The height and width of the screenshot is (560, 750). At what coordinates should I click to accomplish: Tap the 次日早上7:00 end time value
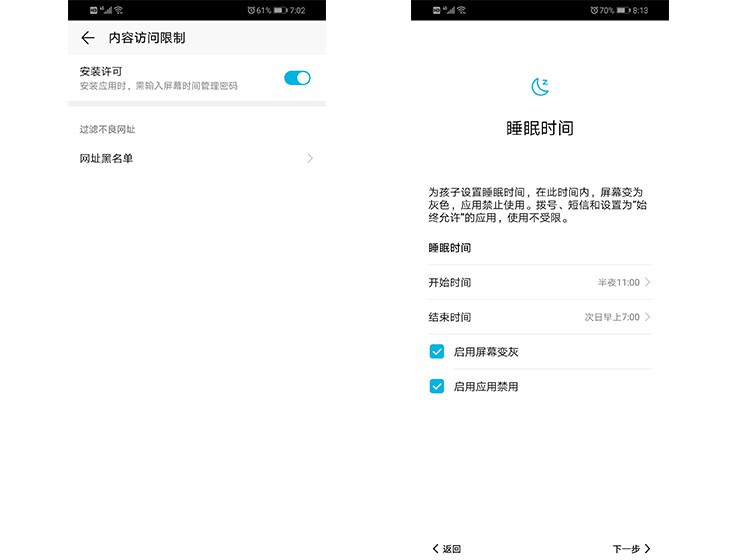coord(611,317)
